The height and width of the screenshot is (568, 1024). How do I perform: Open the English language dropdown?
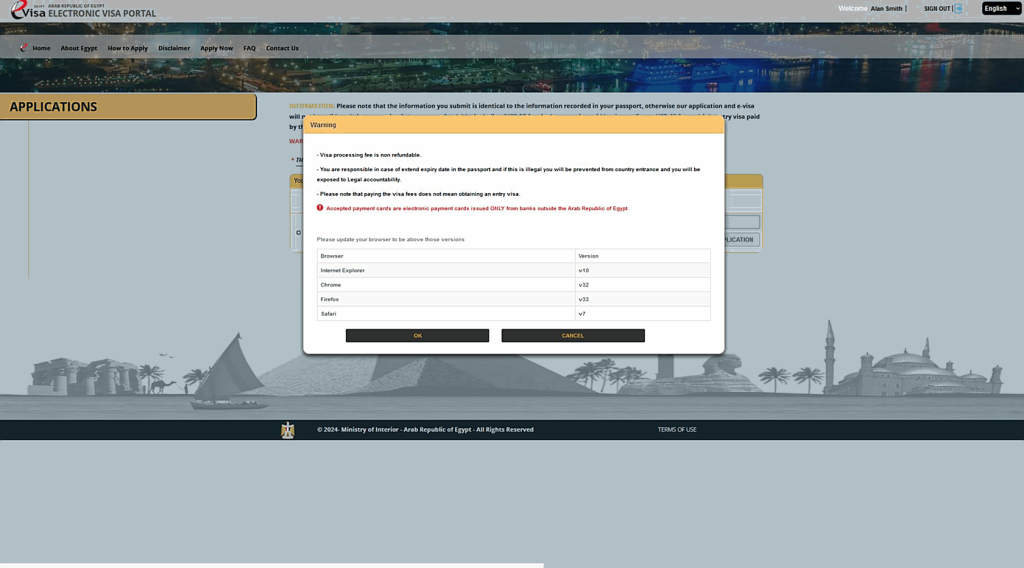coord(1001,8)
